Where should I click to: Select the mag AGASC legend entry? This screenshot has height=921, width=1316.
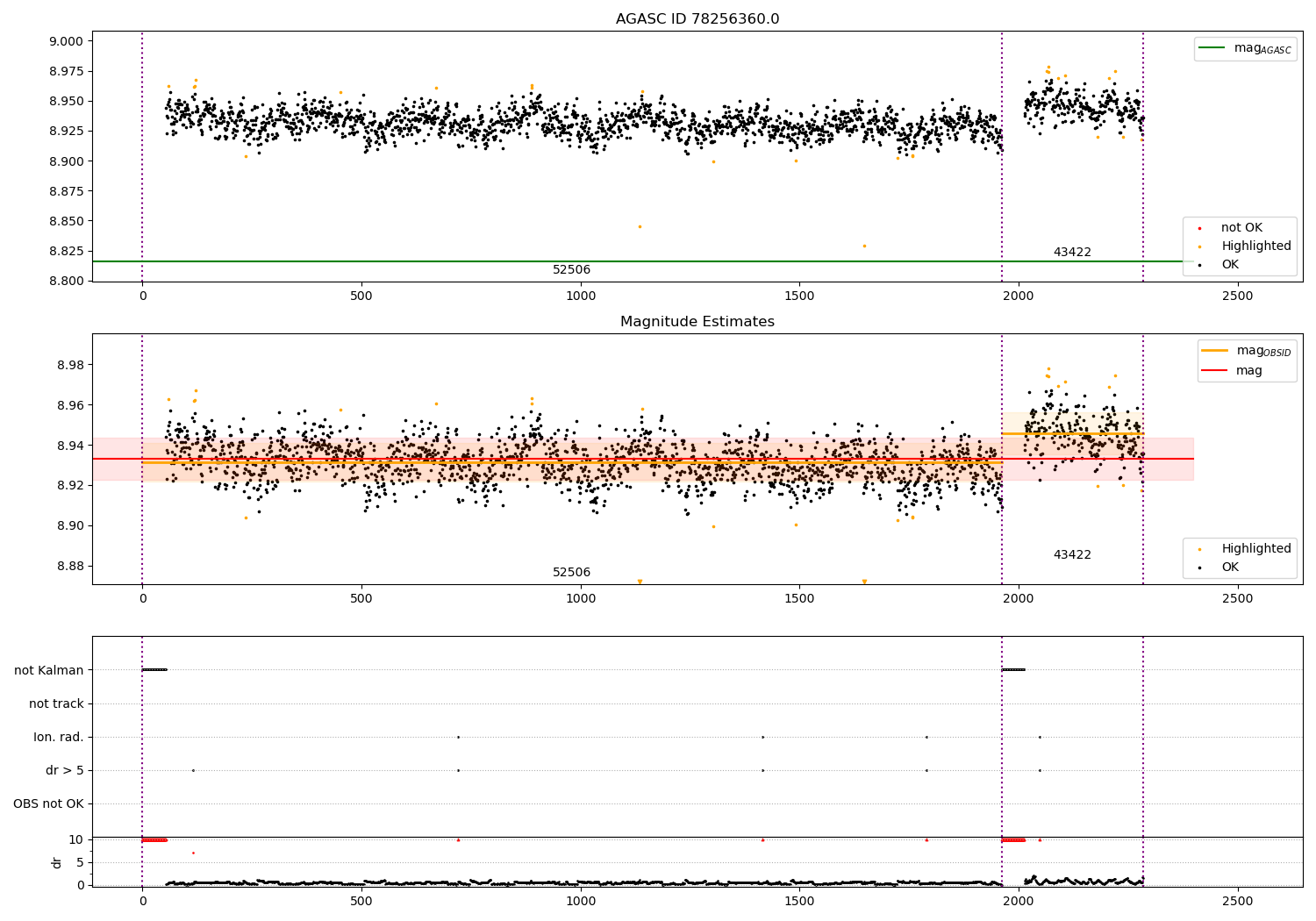tap(1246, 48)
